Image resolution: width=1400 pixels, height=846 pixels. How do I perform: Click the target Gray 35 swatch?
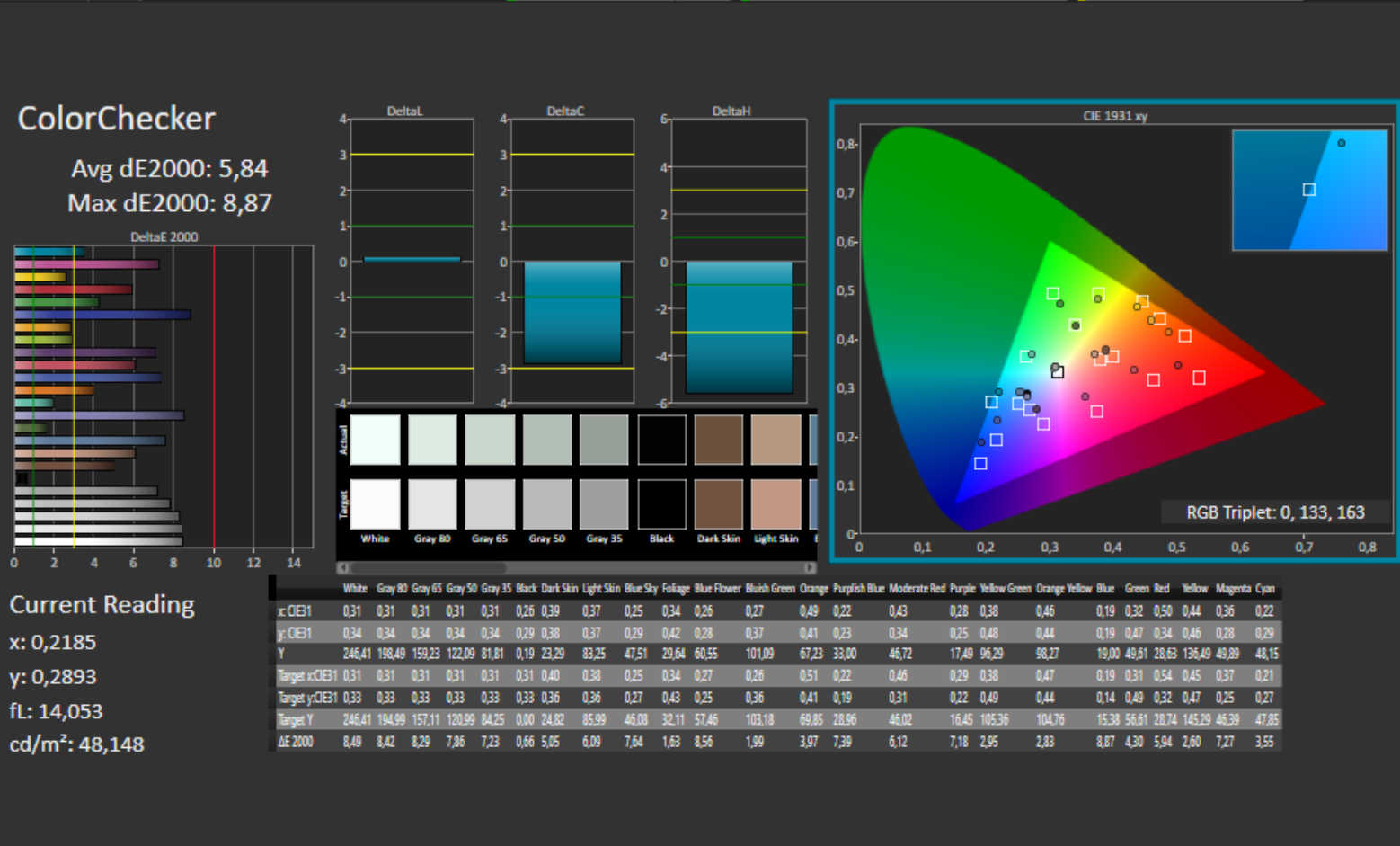604,503
